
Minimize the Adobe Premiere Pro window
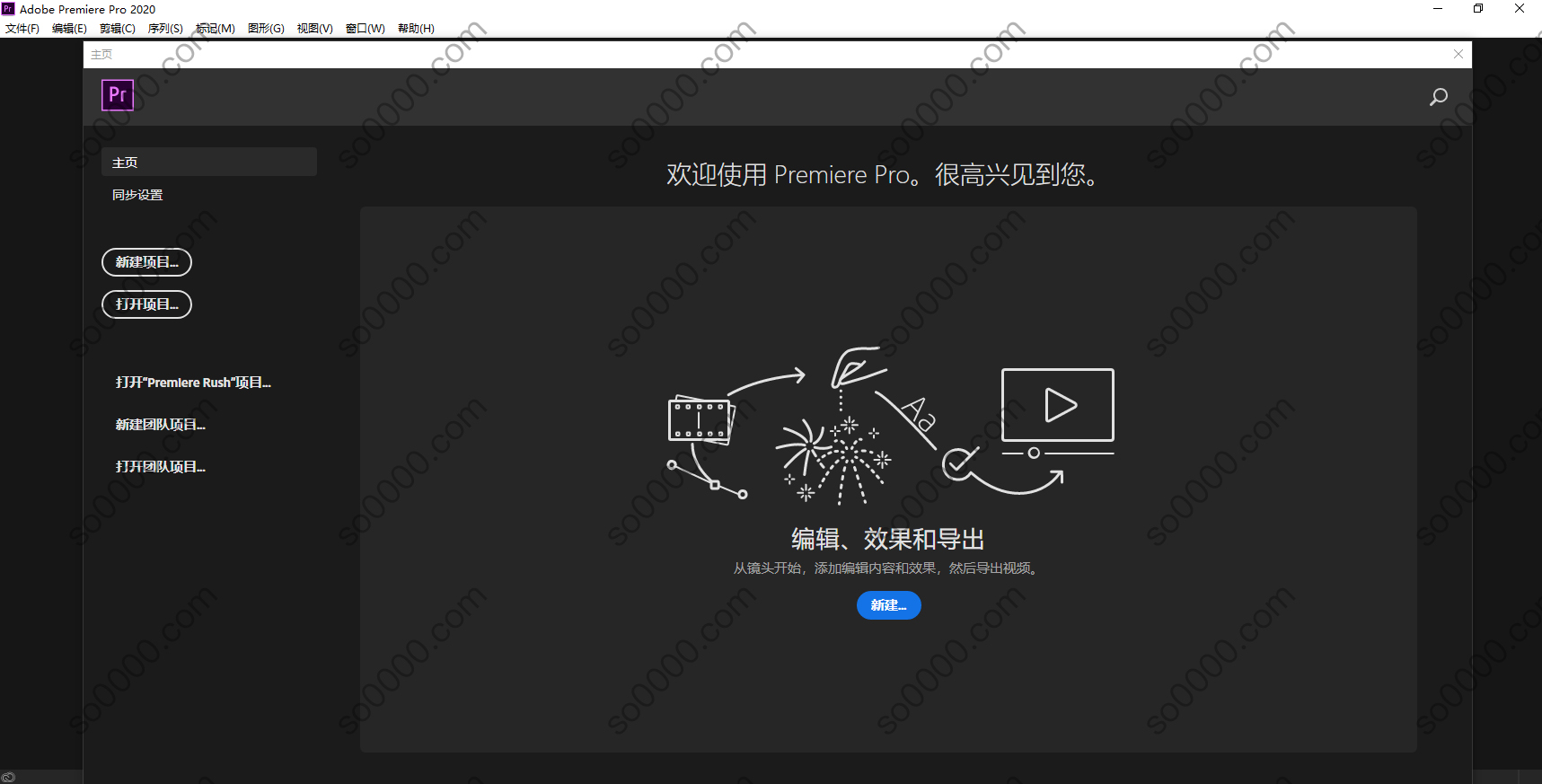(x=1438, y=9)
